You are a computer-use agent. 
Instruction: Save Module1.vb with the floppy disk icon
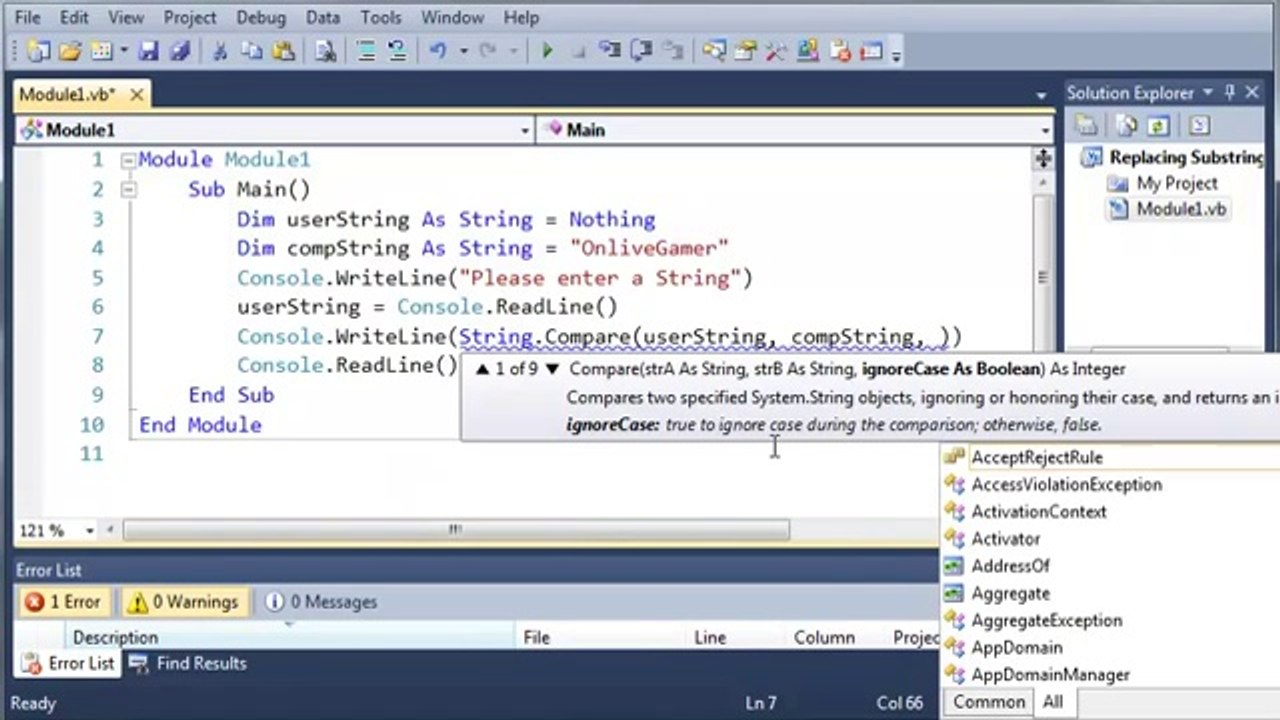pos(149,51)
